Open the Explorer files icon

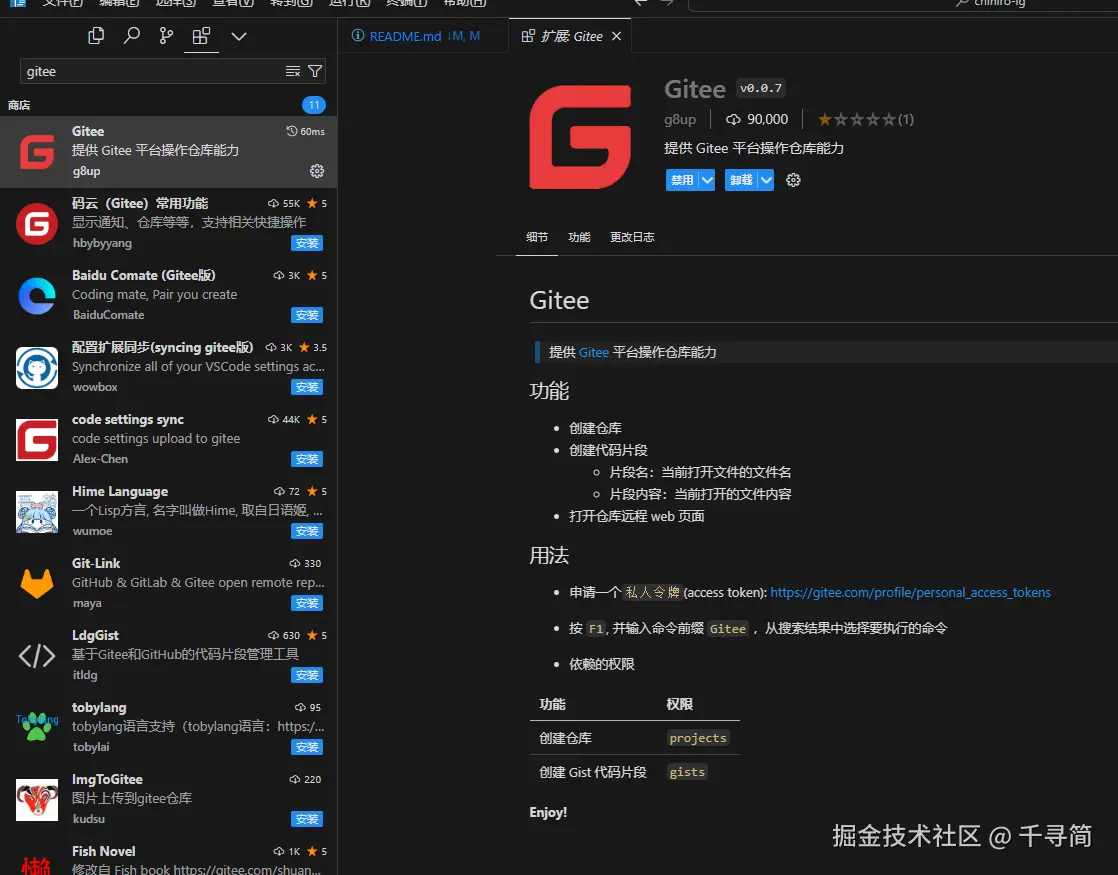point(96,36)
